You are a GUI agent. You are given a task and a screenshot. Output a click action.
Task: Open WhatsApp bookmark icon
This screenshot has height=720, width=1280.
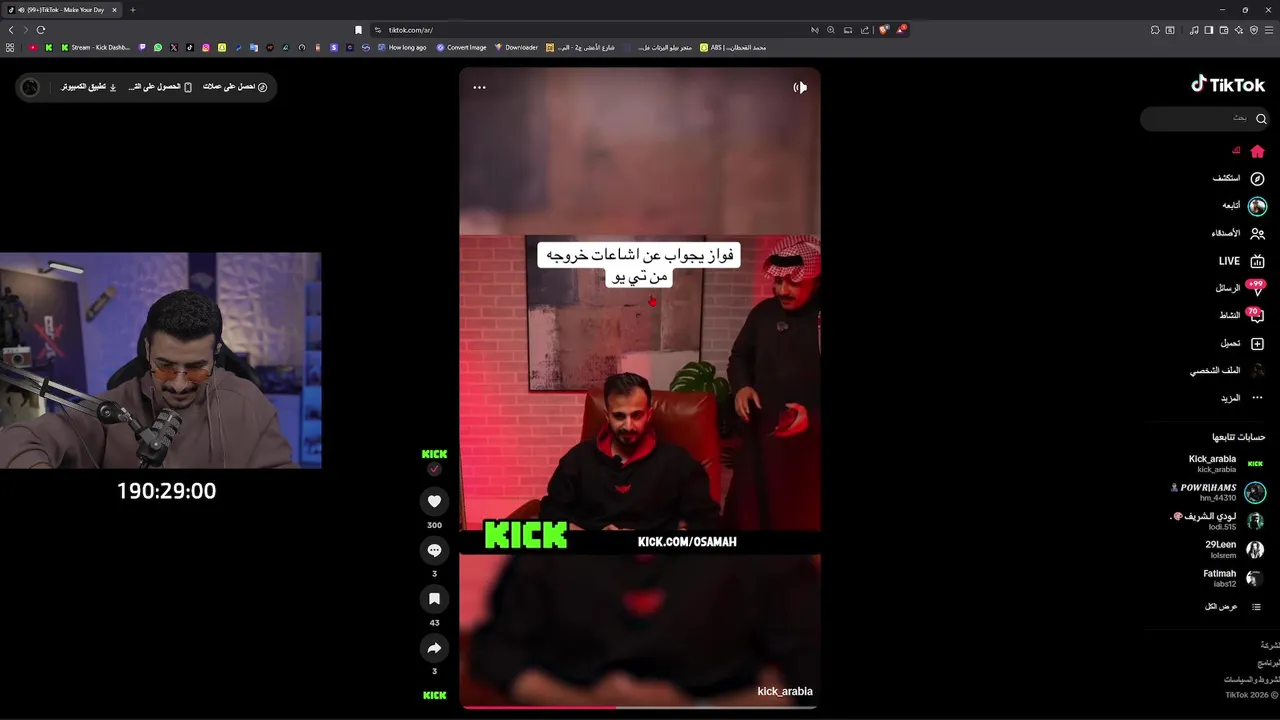(158, 47)
